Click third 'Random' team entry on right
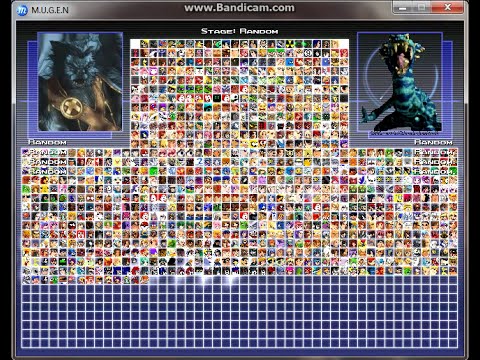 pos(434,171)
